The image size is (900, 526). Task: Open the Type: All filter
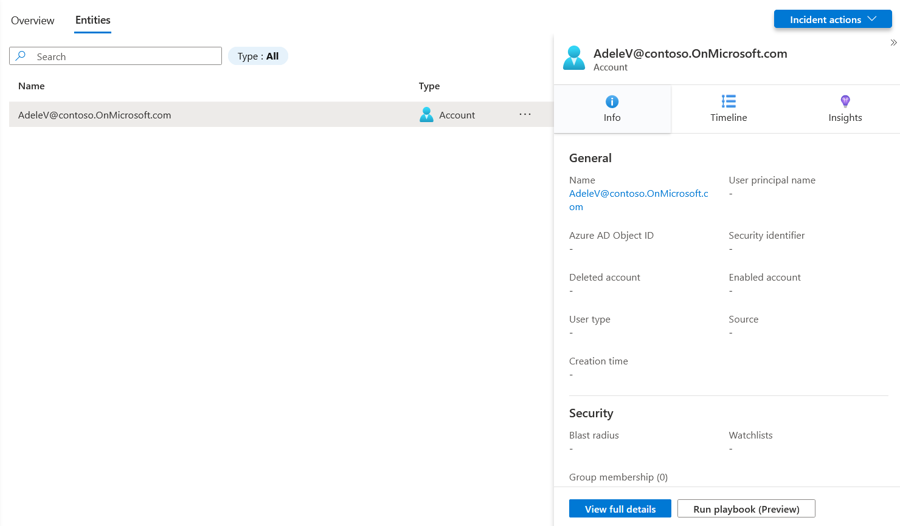coord(258,56)
